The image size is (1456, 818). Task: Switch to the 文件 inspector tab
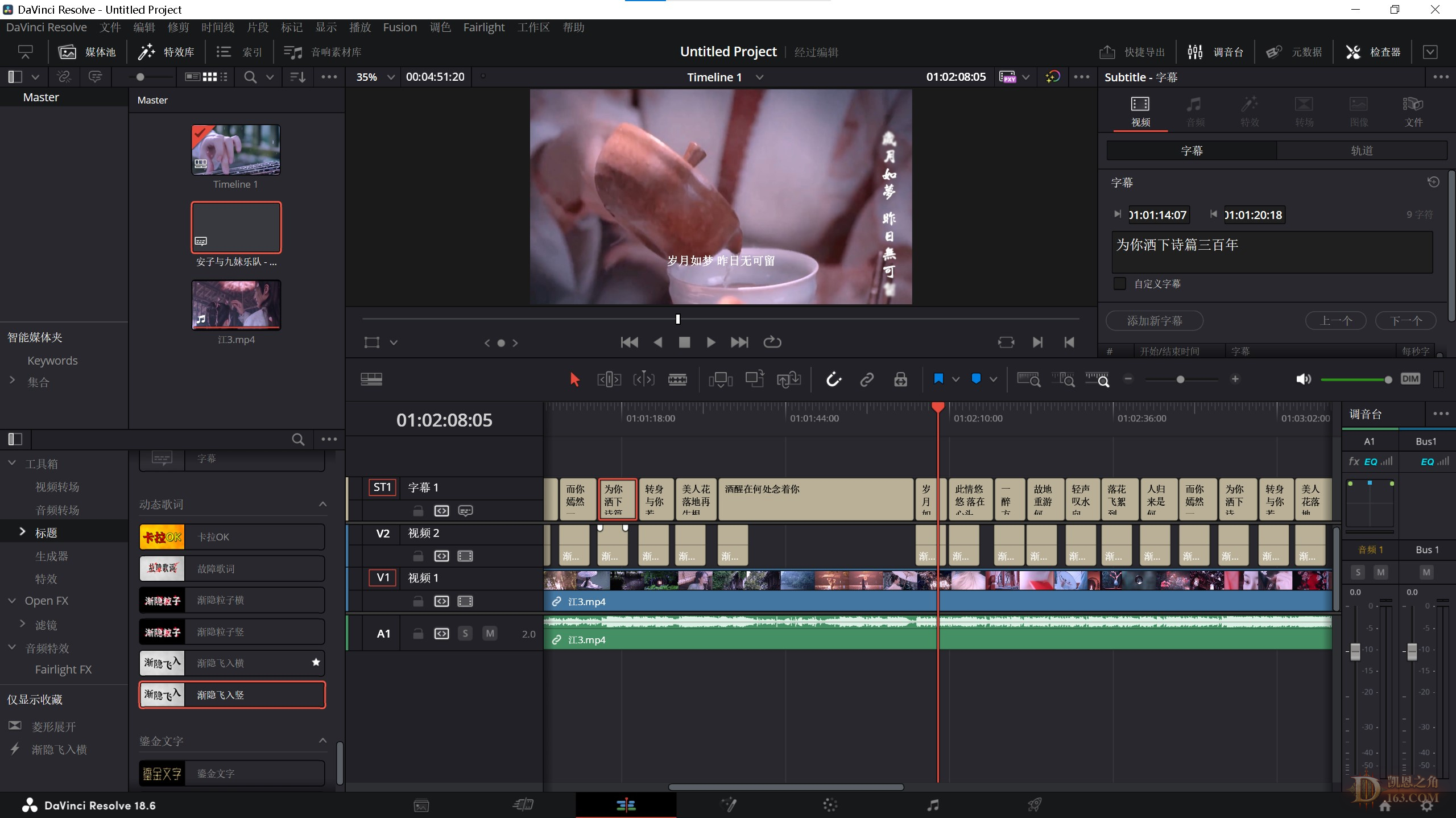pyautogui.click(x=1413, y=111)
